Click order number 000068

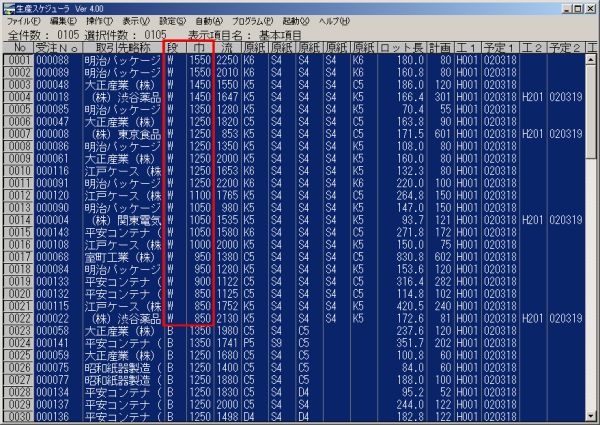click(53, 257)
